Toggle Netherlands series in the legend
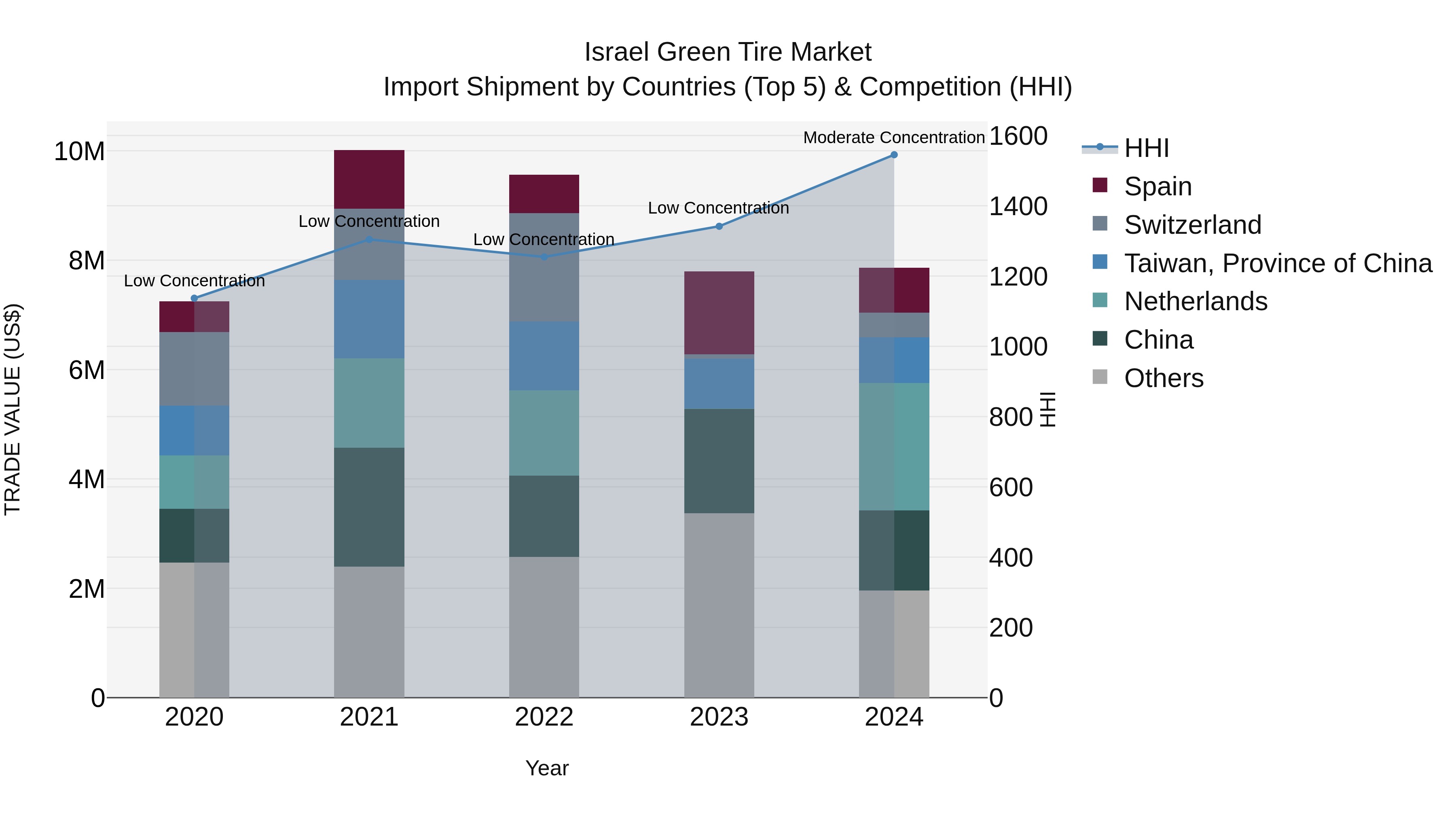 1180,301
